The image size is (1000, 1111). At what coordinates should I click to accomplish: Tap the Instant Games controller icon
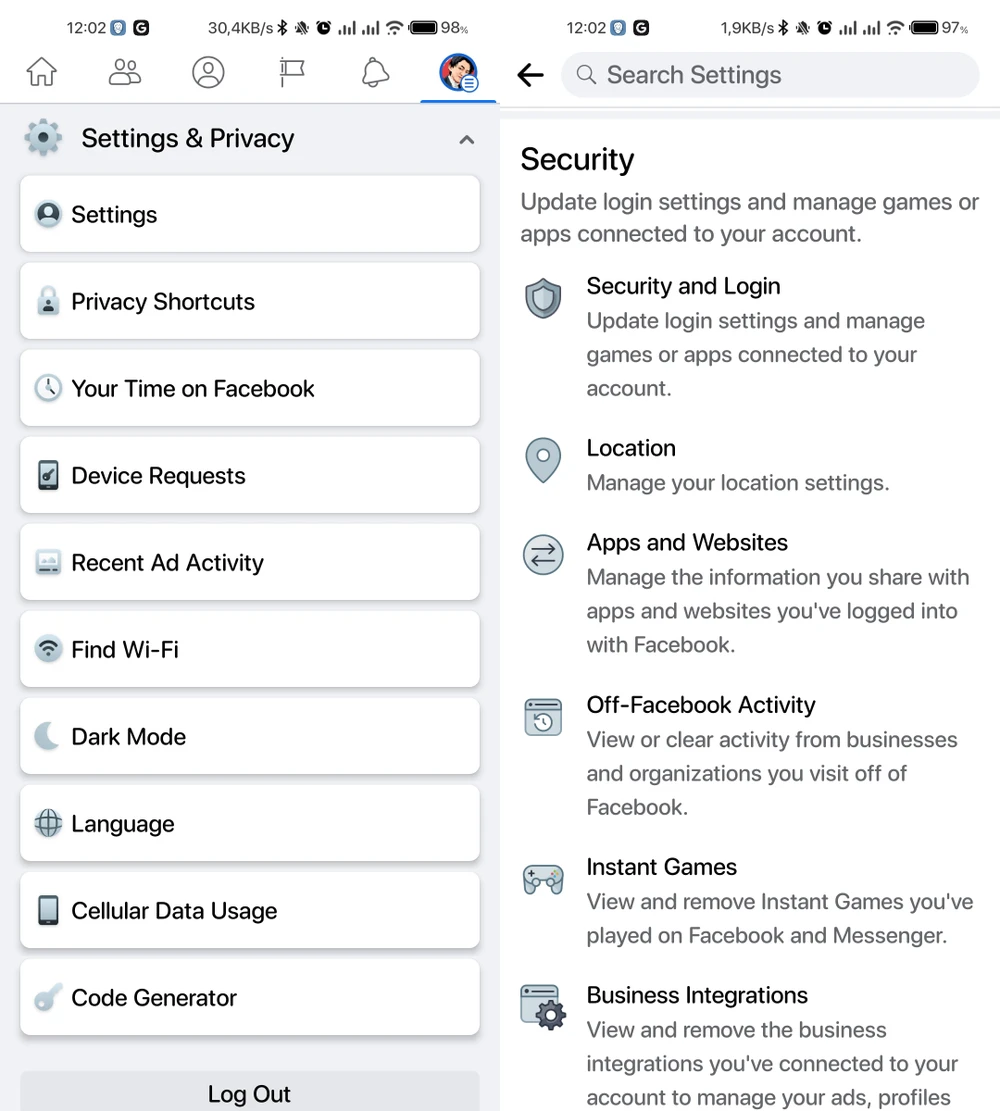(x=543, y=879)
